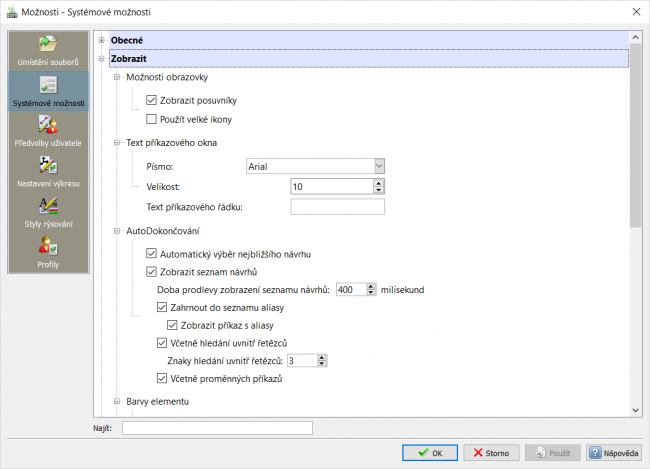Decrease Velikost value with down arrow
Image resolution: width=650 pixels, height=469 pixels.
pyautogui.click(x=378, y=190)
